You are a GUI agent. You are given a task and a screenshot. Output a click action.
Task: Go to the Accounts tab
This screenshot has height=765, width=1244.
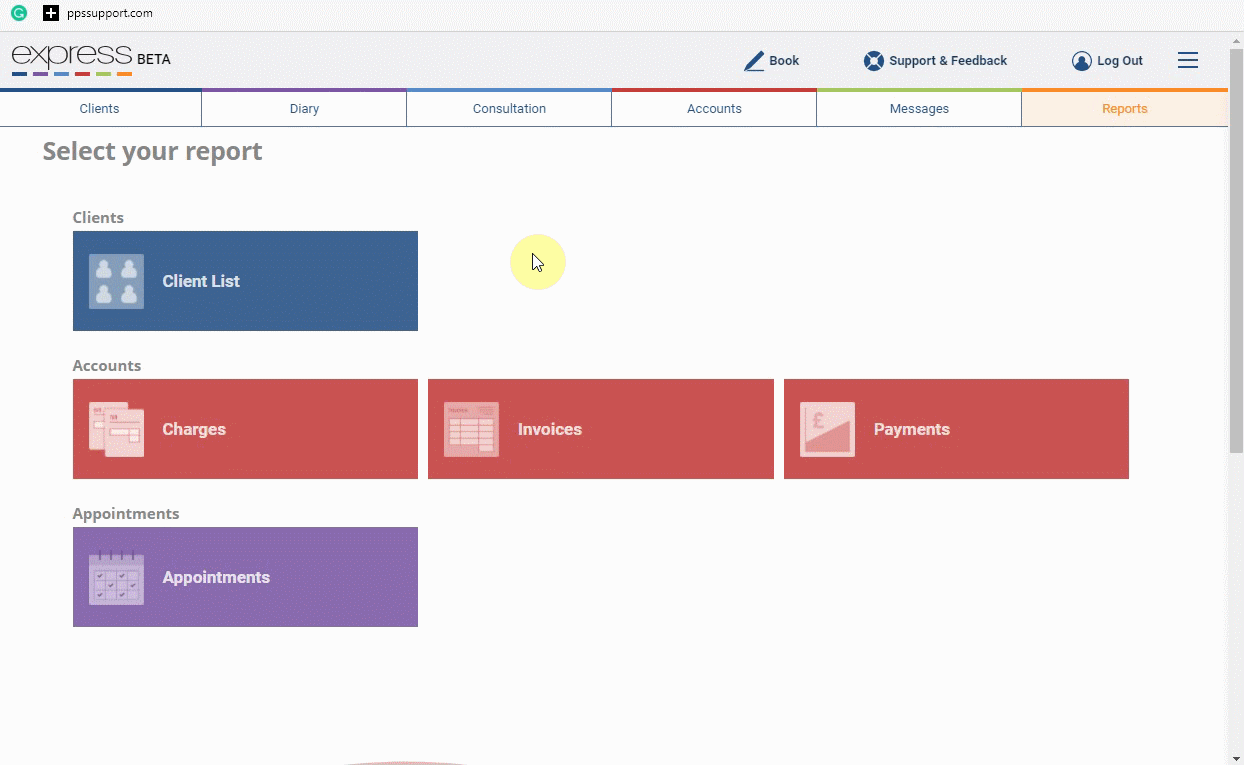tap(714, 108)
